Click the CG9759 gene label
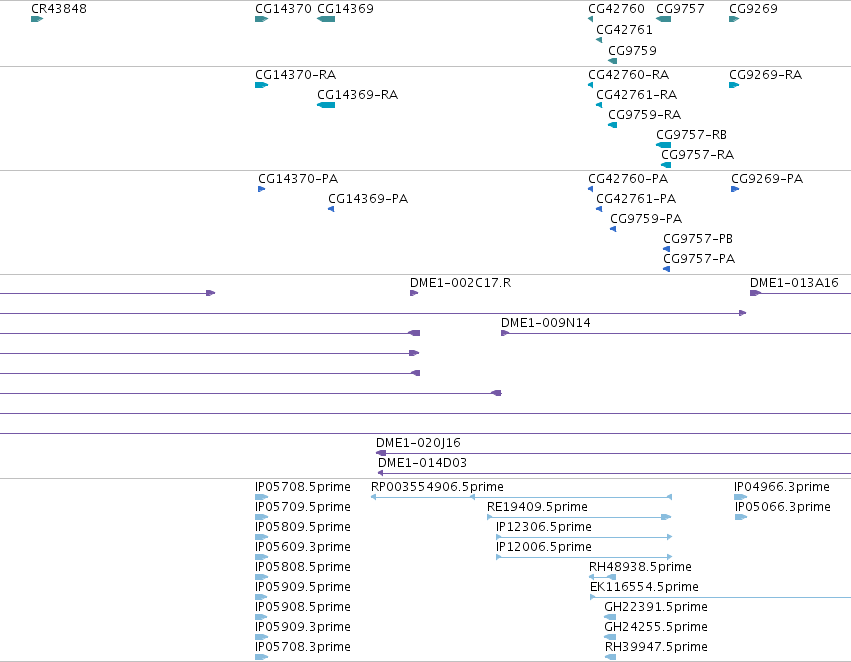 click(x=632, y=50)
